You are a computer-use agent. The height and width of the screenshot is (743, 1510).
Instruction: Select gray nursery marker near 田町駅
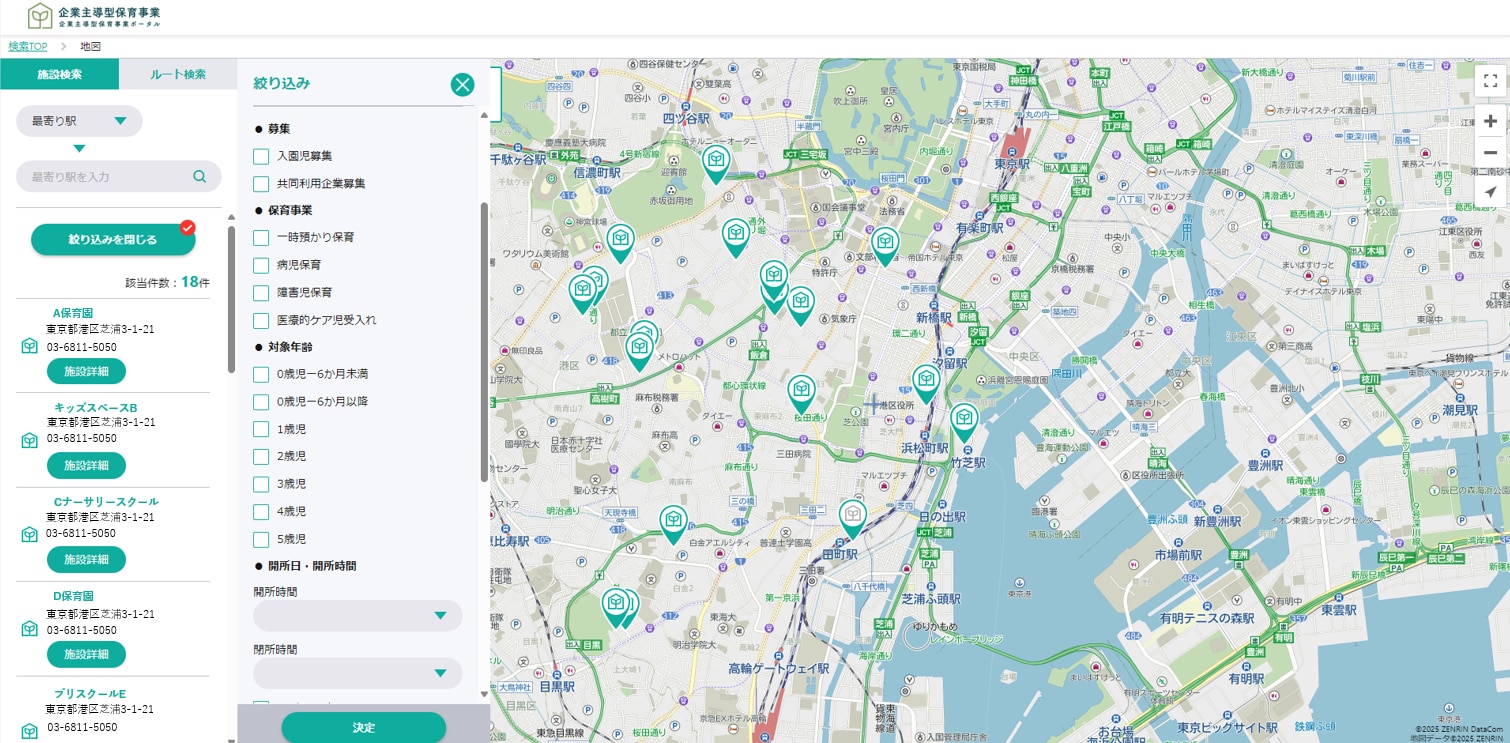tap(852, 518)
